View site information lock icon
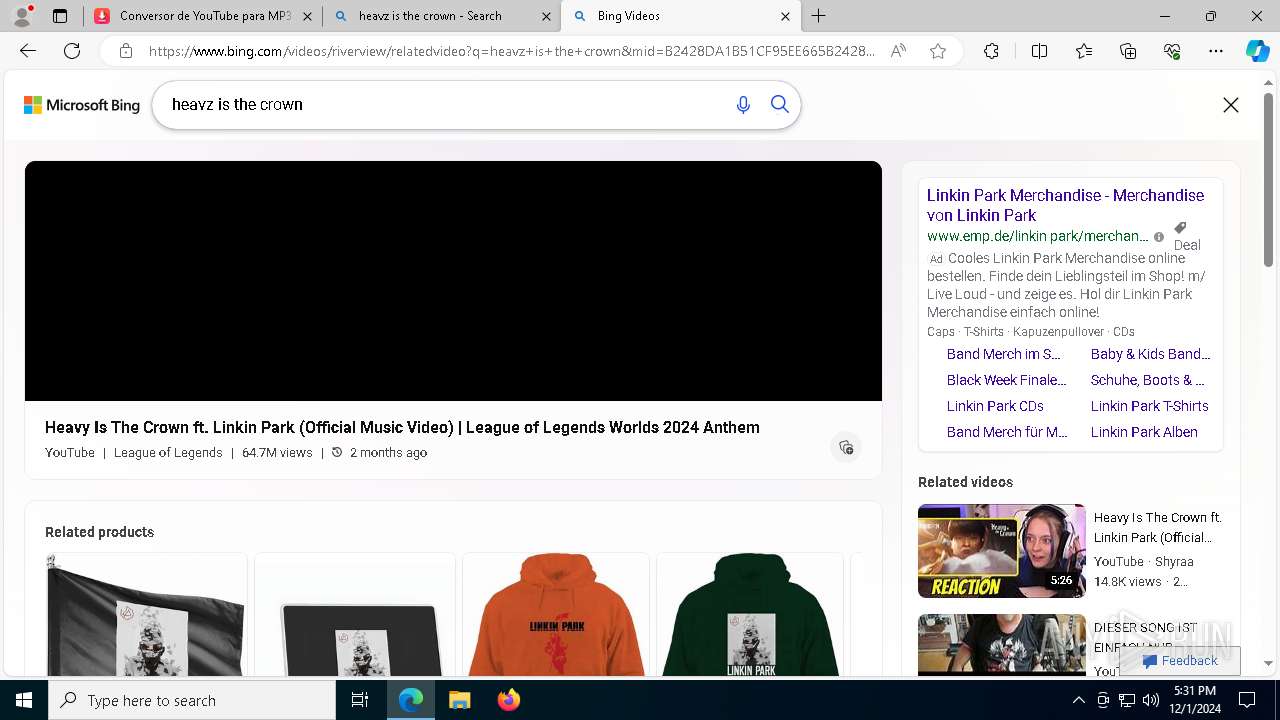The height and width of the screenshot is (720, 1280). click(126, 51)
